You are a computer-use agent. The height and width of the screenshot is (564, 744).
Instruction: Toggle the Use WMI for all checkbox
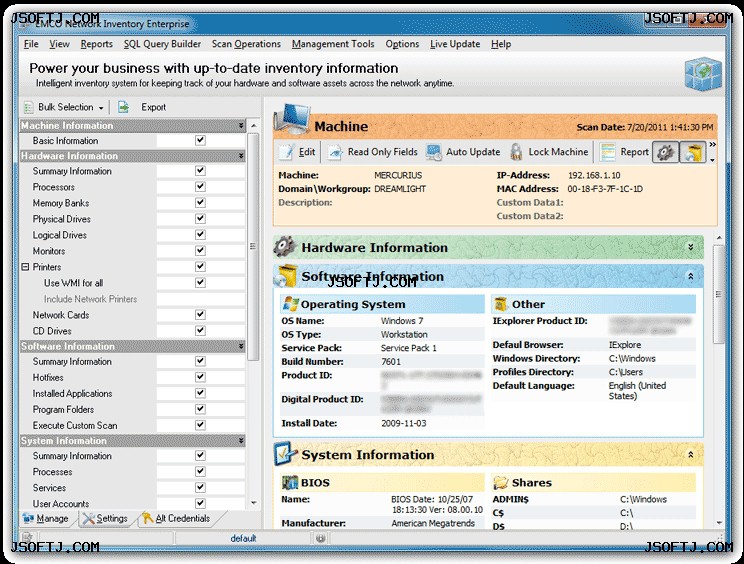pyautogui.click(x=200, y=283)
